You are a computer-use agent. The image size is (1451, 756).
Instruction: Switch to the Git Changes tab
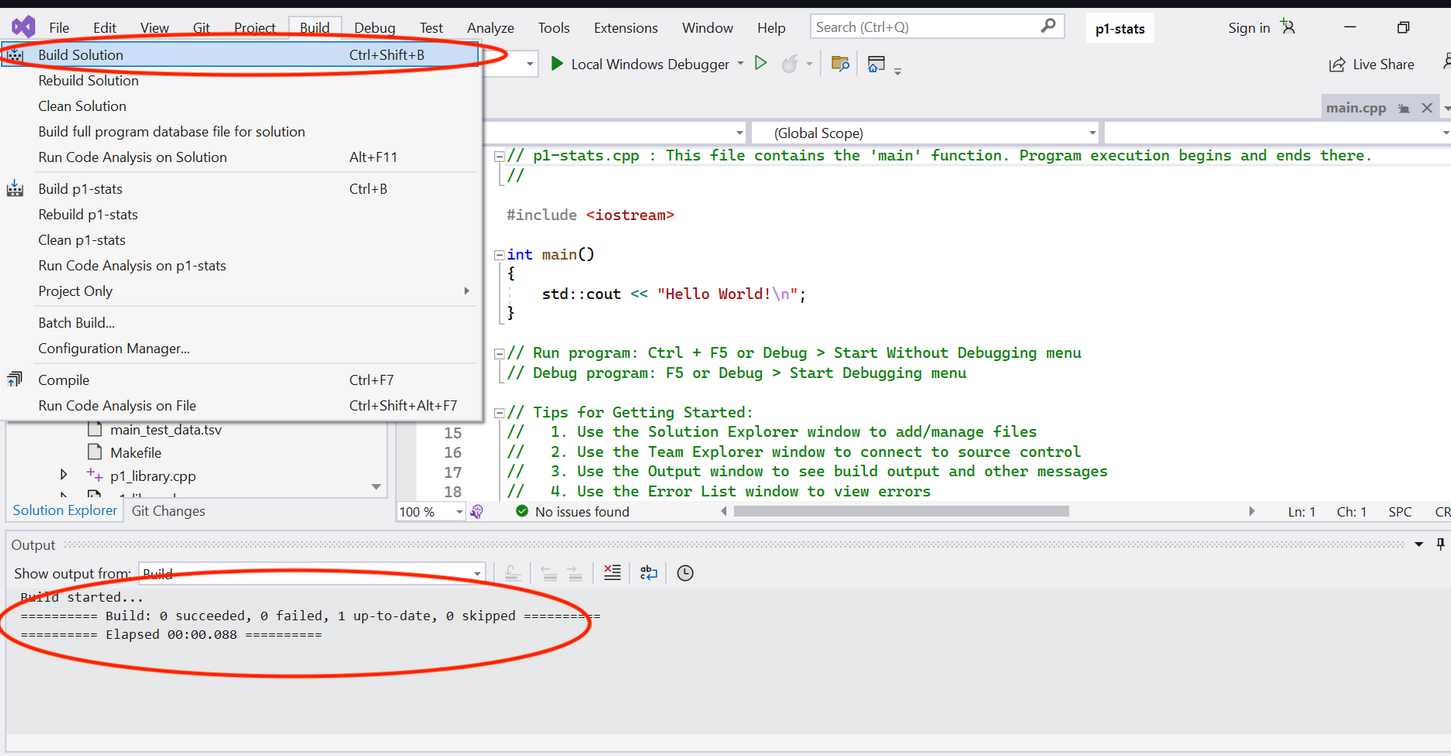click(168, 511)
